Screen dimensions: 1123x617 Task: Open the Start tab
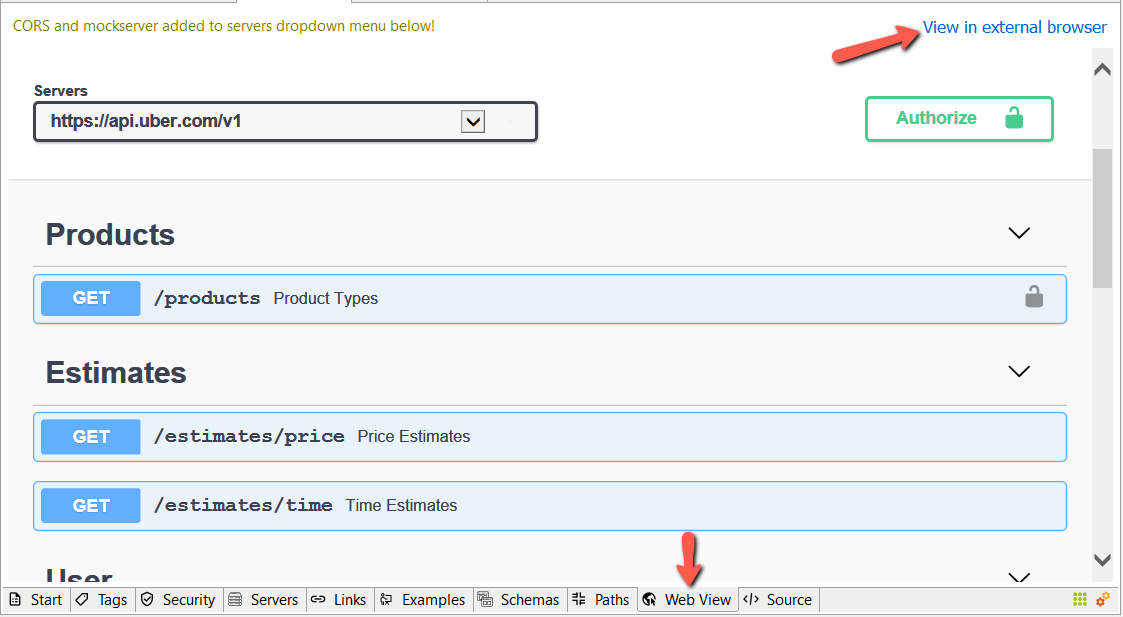tap(36, 600)
